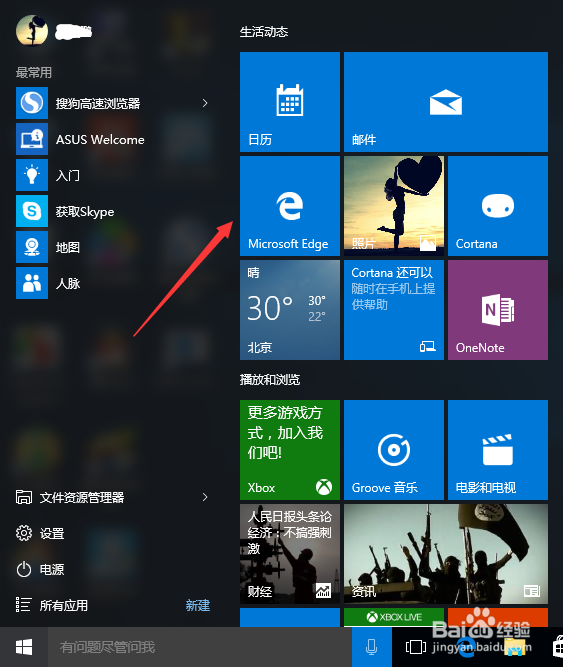Open 电影和电视 tile
563x667 pixels.
coord(498,450)
